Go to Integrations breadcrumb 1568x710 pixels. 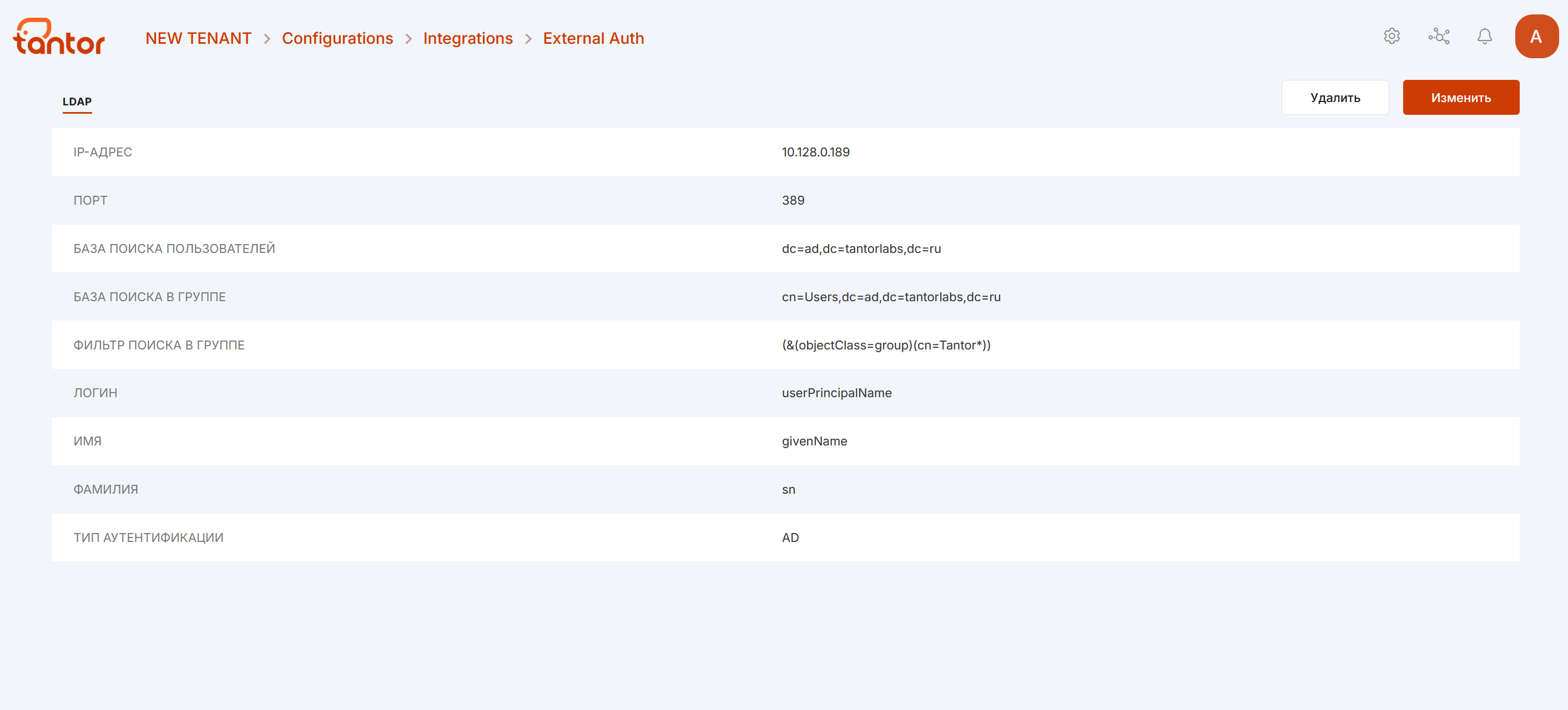pyautogui.click(x=468, y=38)
